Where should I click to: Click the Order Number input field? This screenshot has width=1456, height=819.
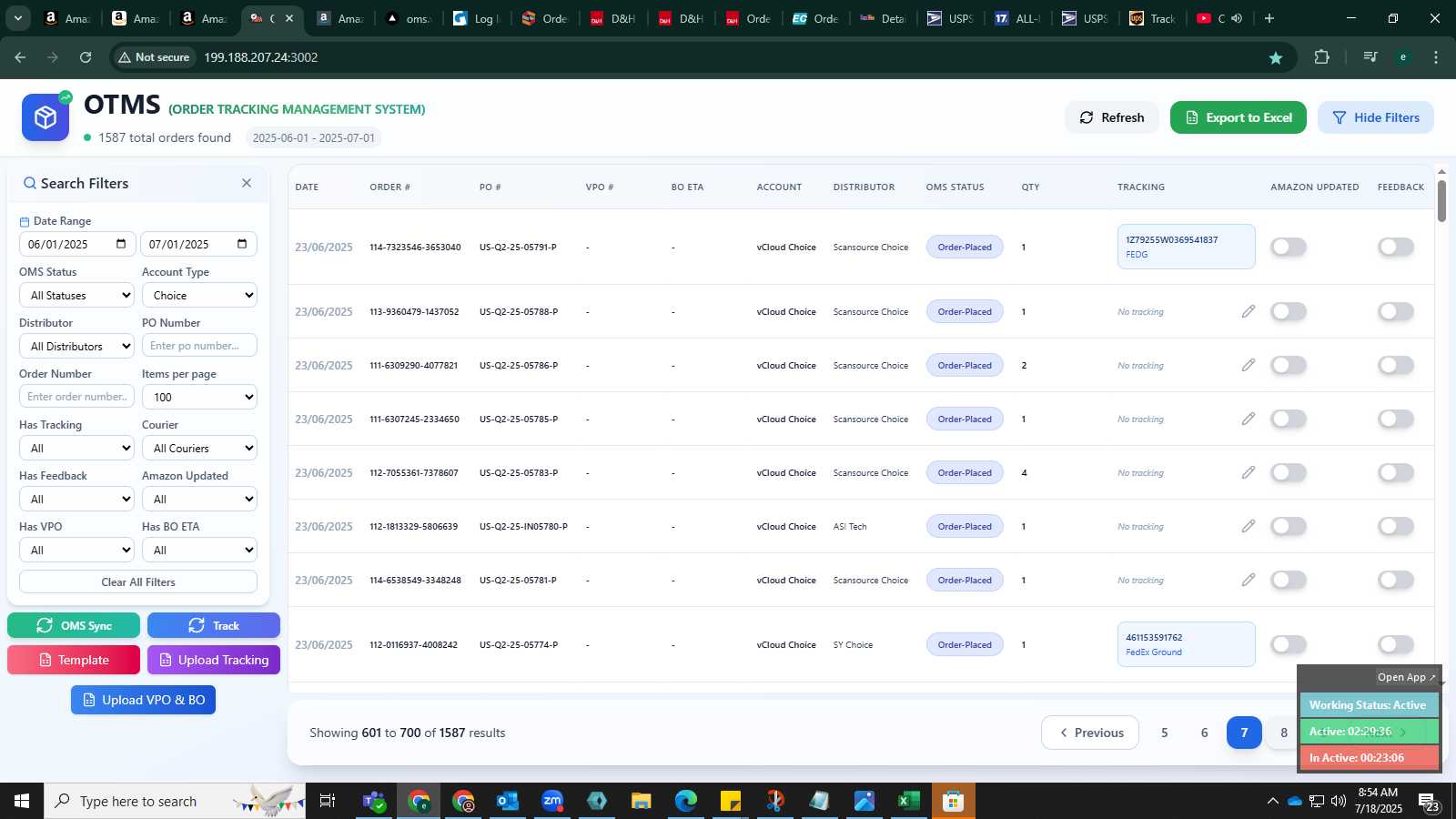click(76, 397)
